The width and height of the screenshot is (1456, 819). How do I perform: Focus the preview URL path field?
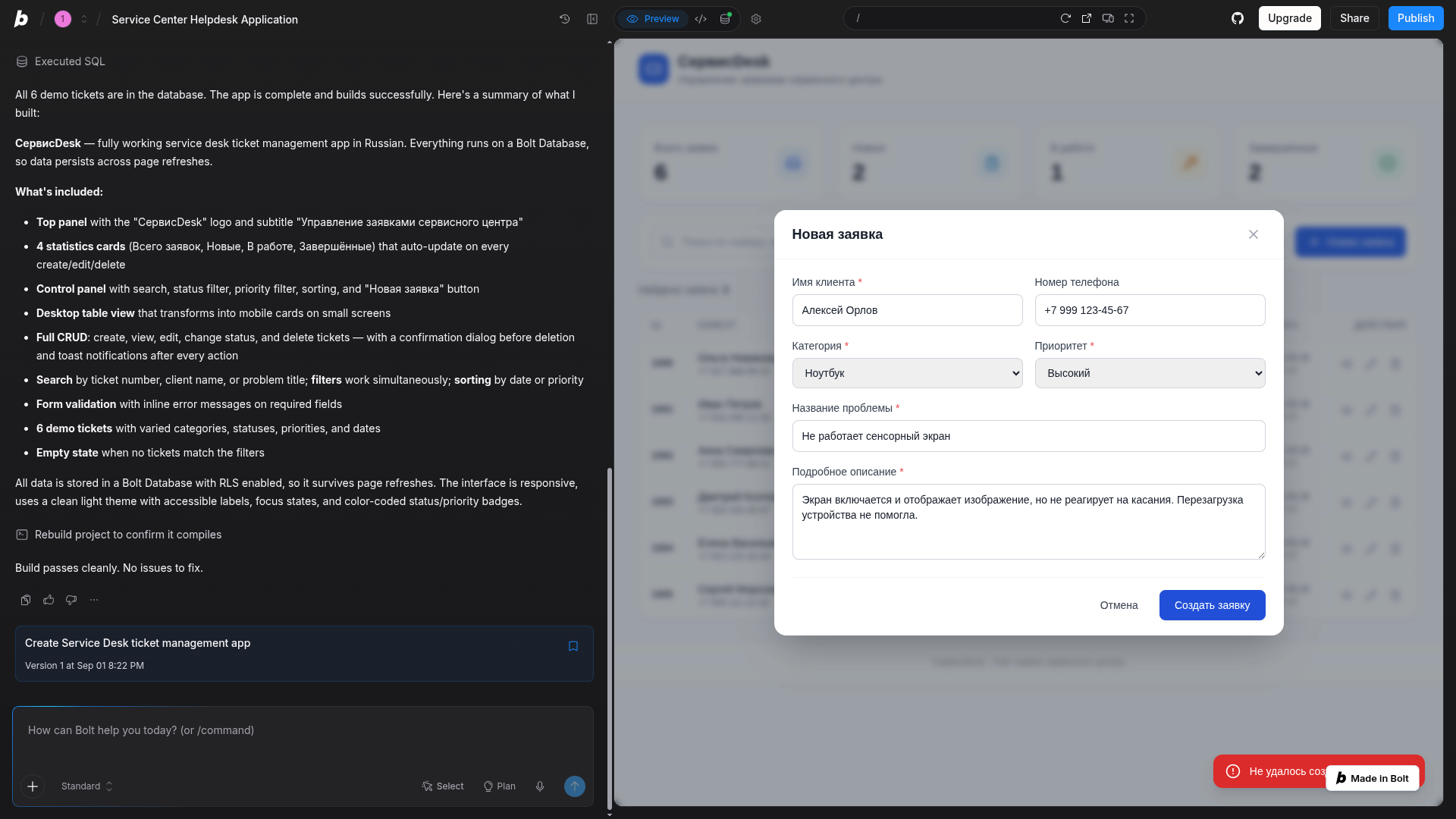click(952, 18)
